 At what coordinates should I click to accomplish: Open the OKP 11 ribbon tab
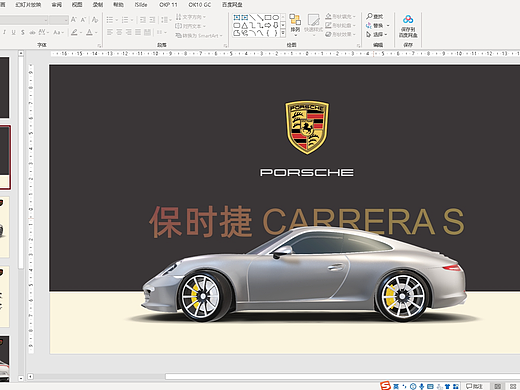click(x=168, y=5)
